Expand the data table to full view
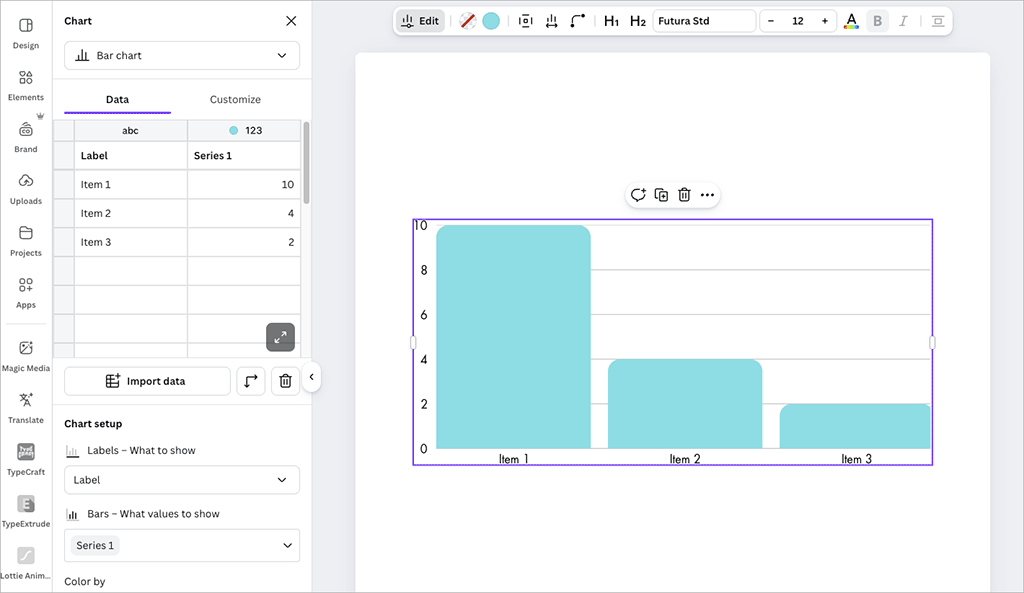The height and width of the screenshot is (593, 1024). 280,337
